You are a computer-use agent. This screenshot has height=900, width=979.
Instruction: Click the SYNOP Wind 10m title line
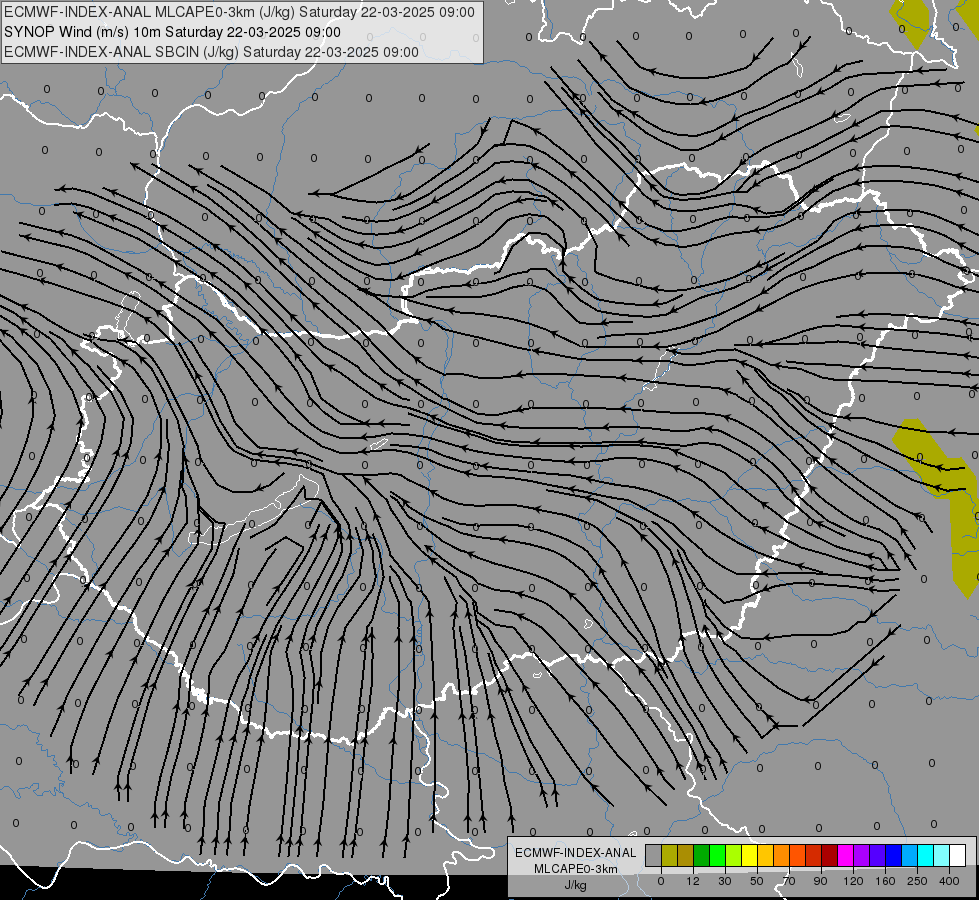[x=172, y=32]
